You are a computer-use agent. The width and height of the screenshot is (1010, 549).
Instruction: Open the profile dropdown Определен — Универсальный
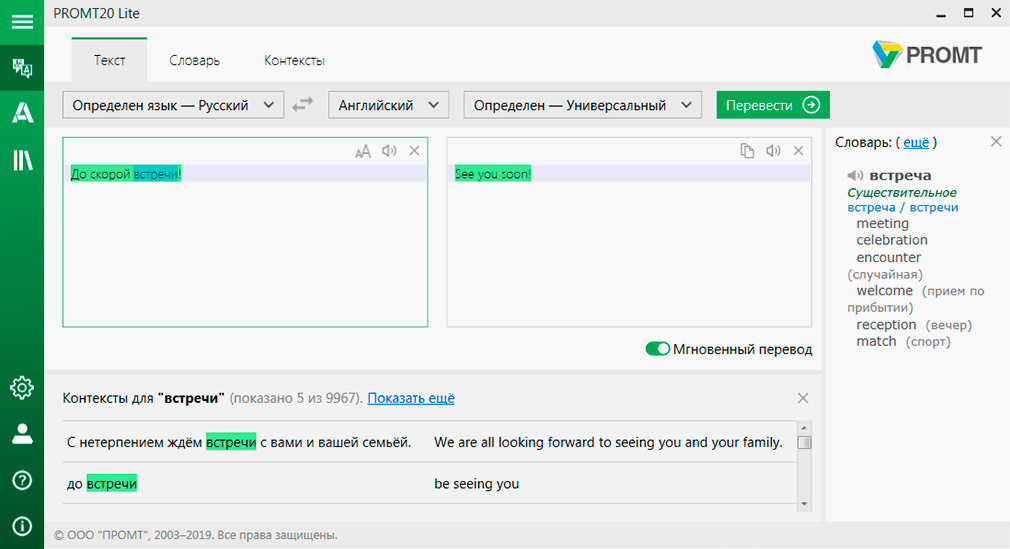[582, 105]
